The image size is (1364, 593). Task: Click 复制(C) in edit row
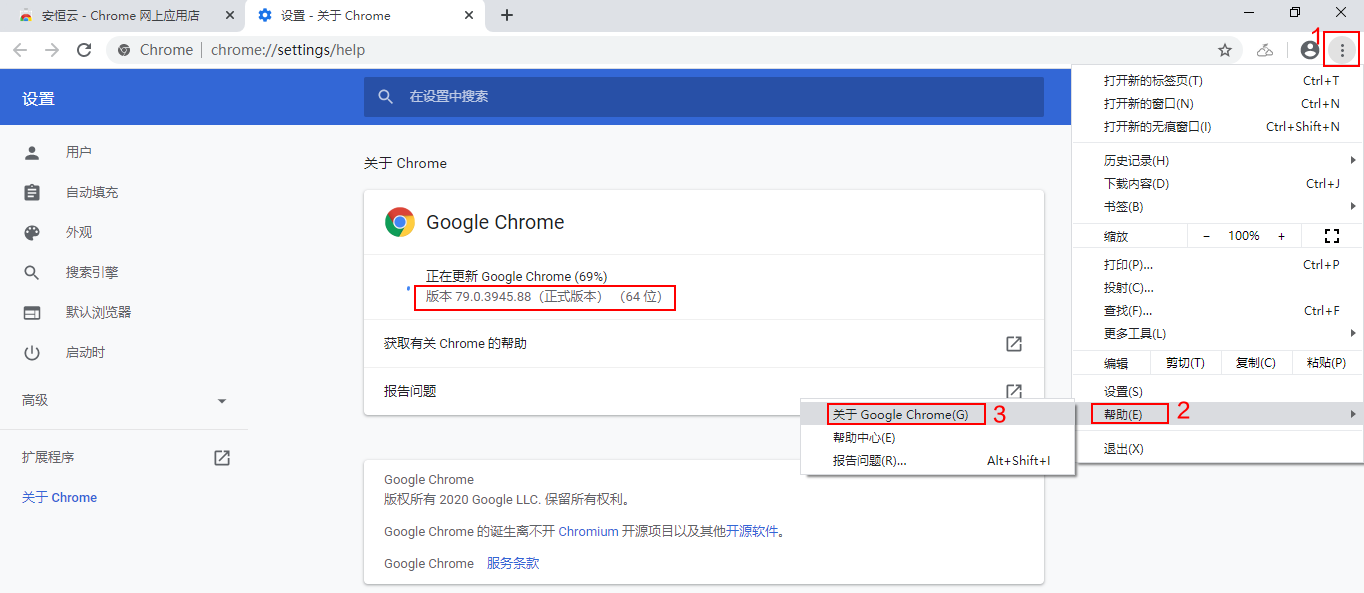coord(1255,363)
